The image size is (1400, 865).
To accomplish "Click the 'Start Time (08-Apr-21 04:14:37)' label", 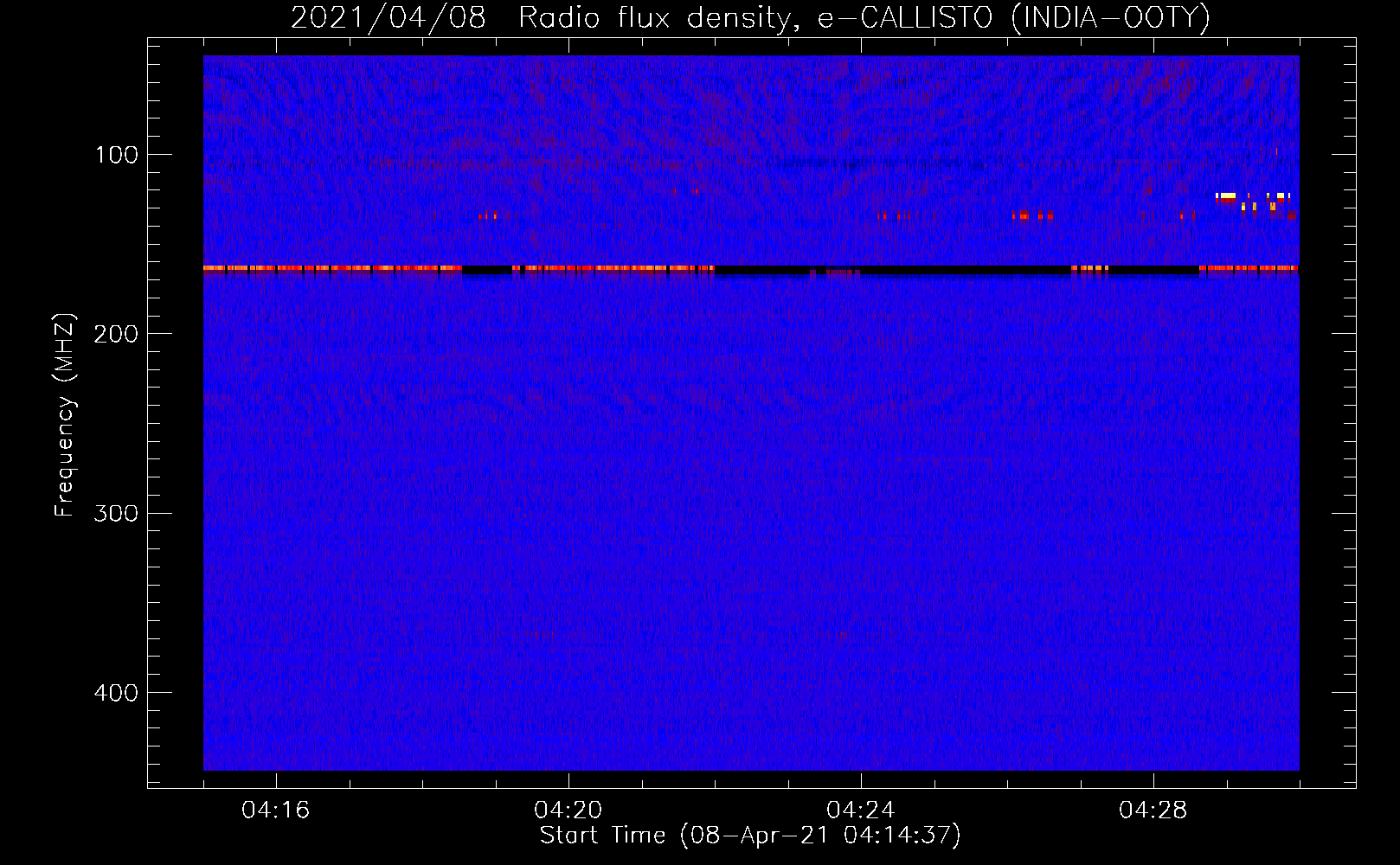I will pos(750,836).
